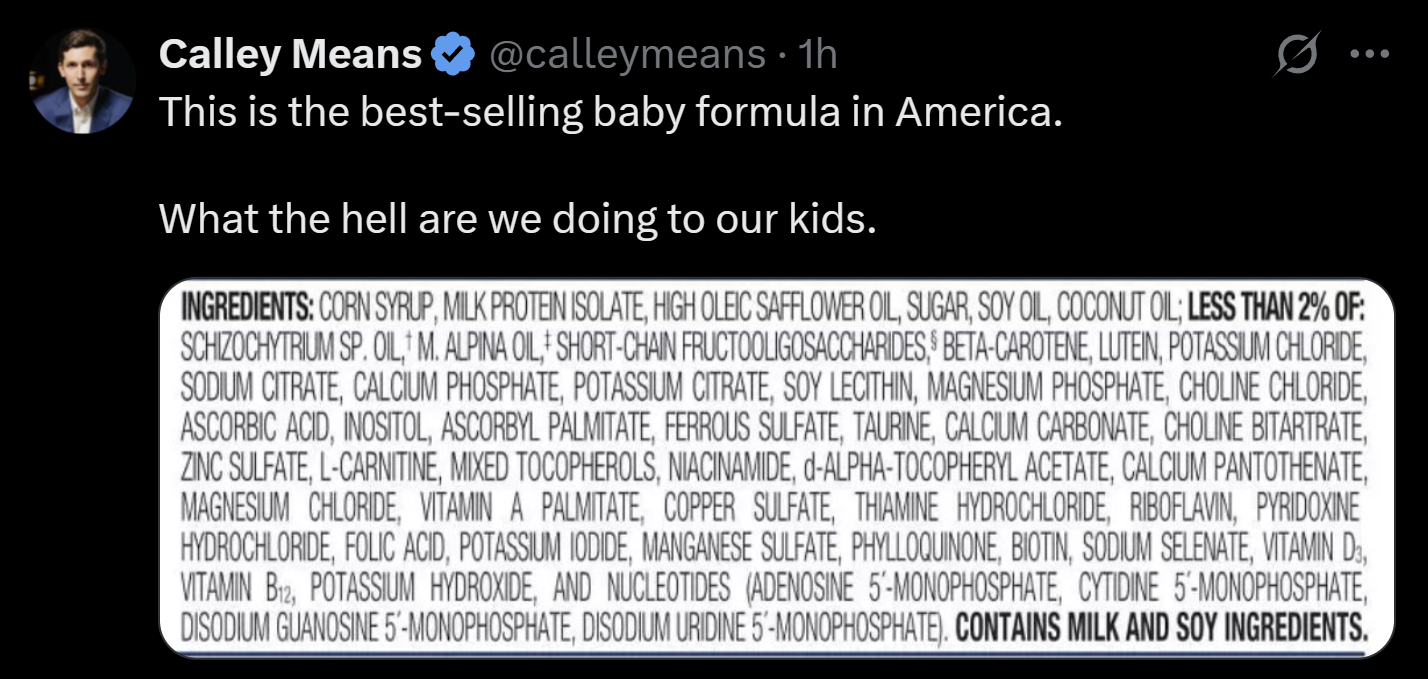Open the "Calley Means" display name link
Screen dimensions: 1428x679
tap(290, 55)
